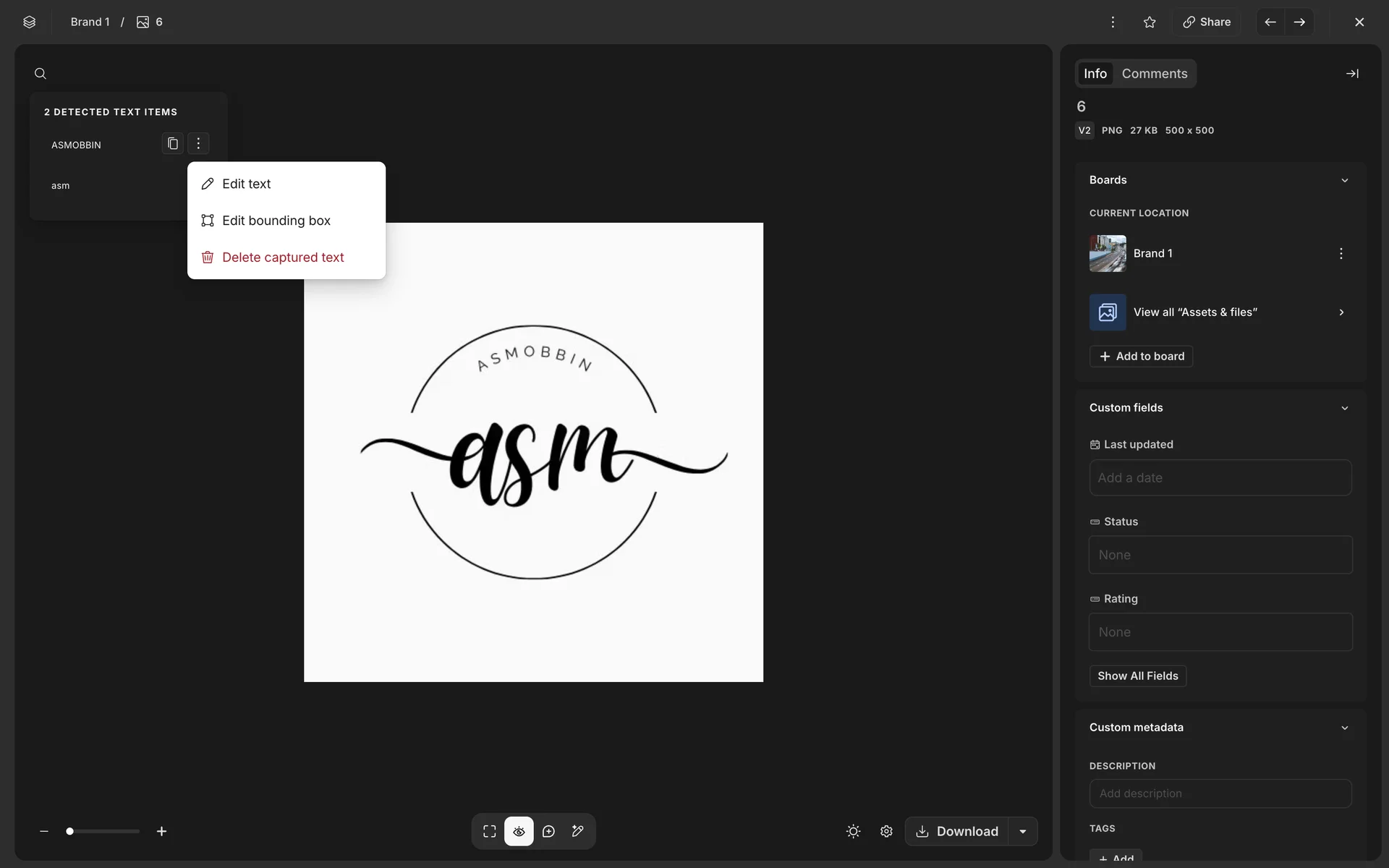Star this asset as favorite
Image resolution: width=1389 pixels, height=868 pixels.
[x=1150, y=22]
